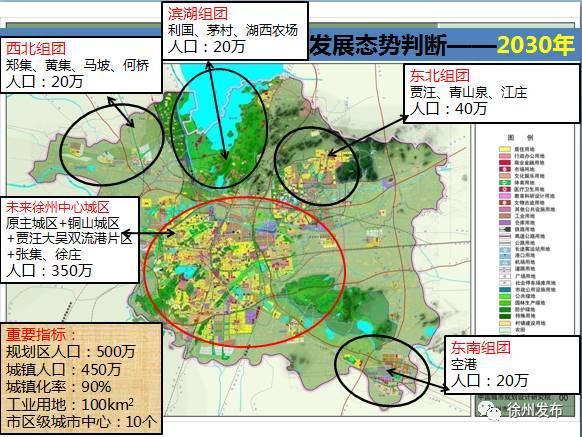Select the line '原主城区+铜山城区'
This screenshot has width=582, height=437.
tap(63, 223)
